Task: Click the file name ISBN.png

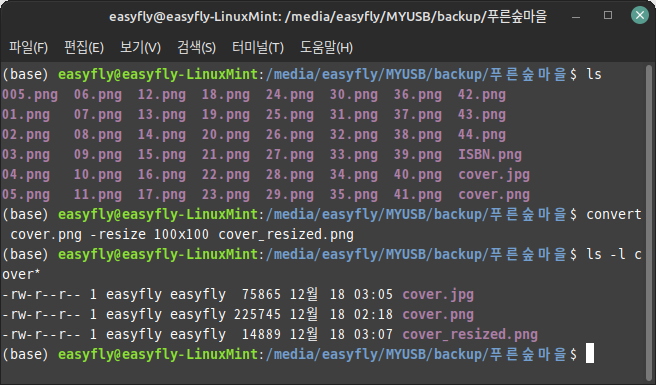Action: 490,154
